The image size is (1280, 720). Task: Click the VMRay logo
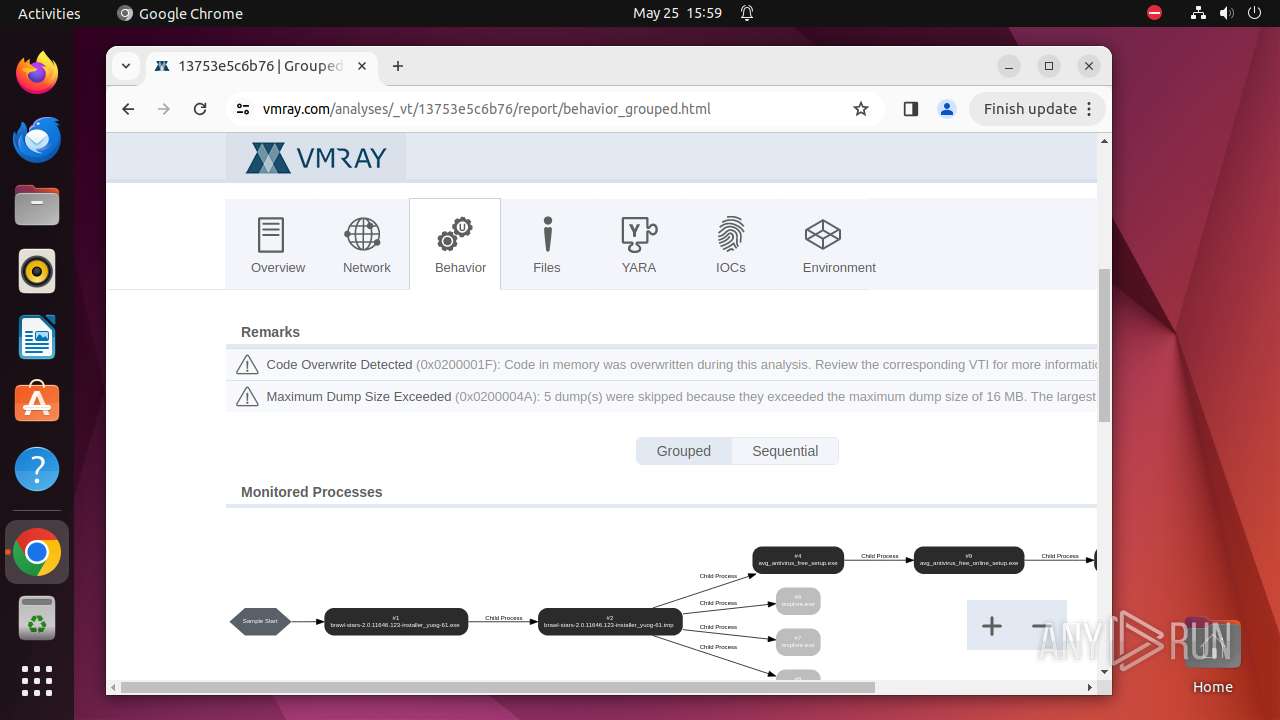point(316,158)
